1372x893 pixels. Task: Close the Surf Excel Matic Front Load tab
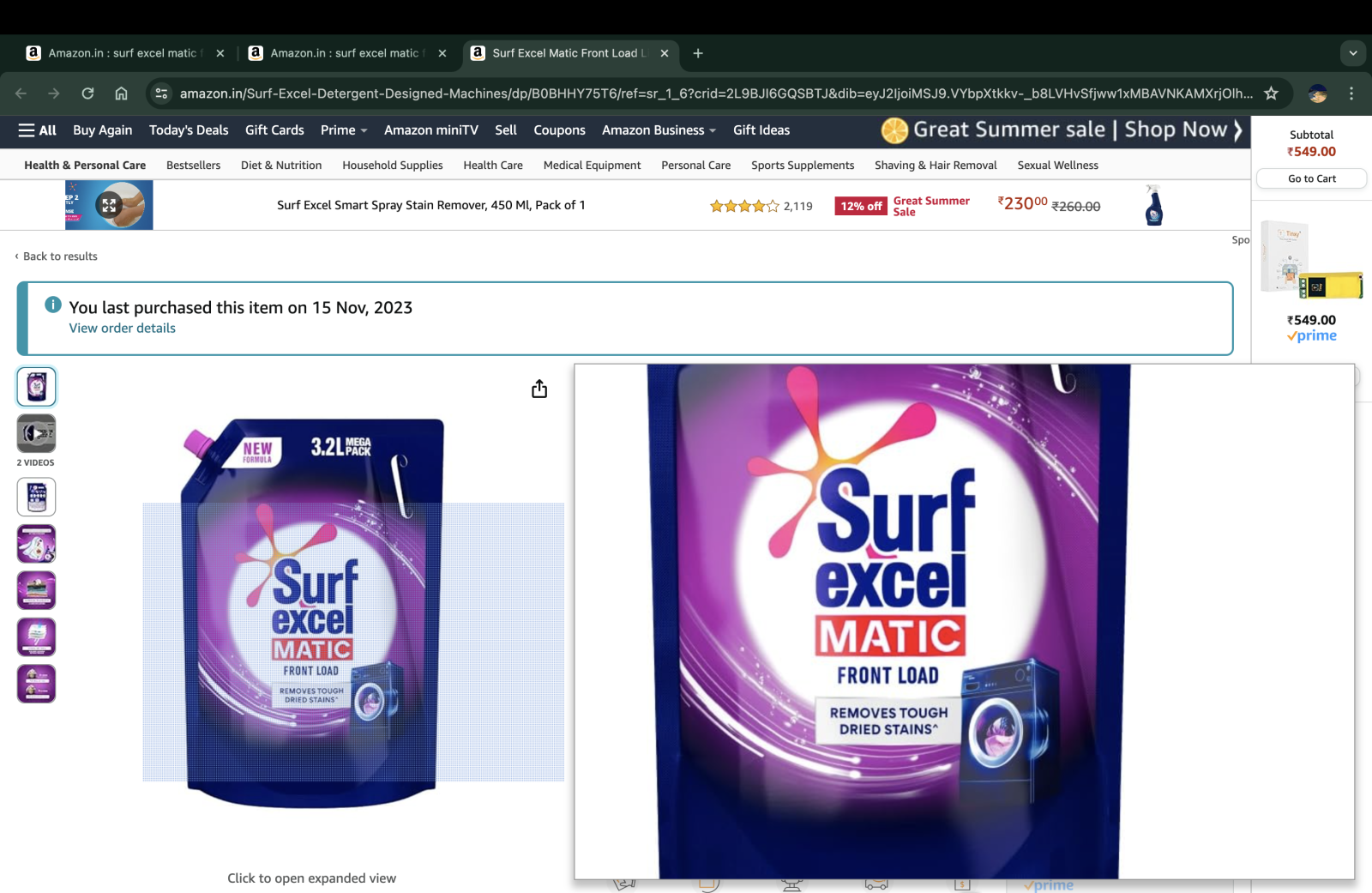point(665,53)
